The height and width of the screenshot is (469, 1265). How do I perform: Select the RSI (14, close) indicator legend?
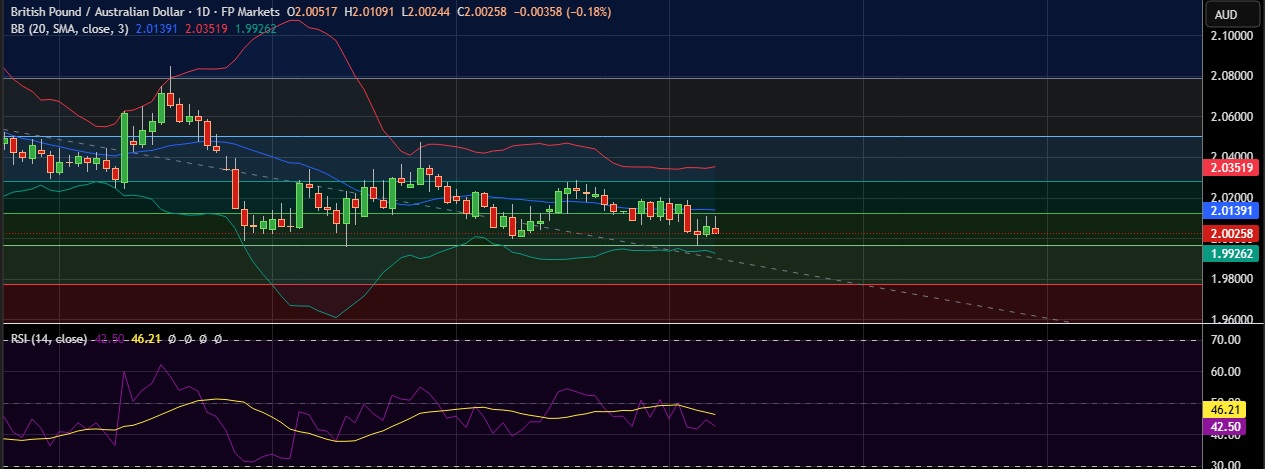(47, 339)
